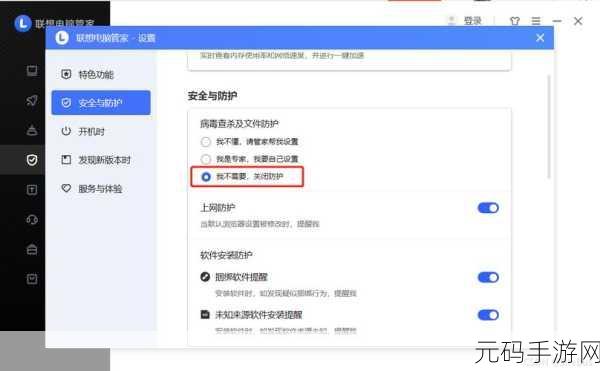Click the description text under 上网防护
This screenshot has width=600, height=371.
[260, 224]
